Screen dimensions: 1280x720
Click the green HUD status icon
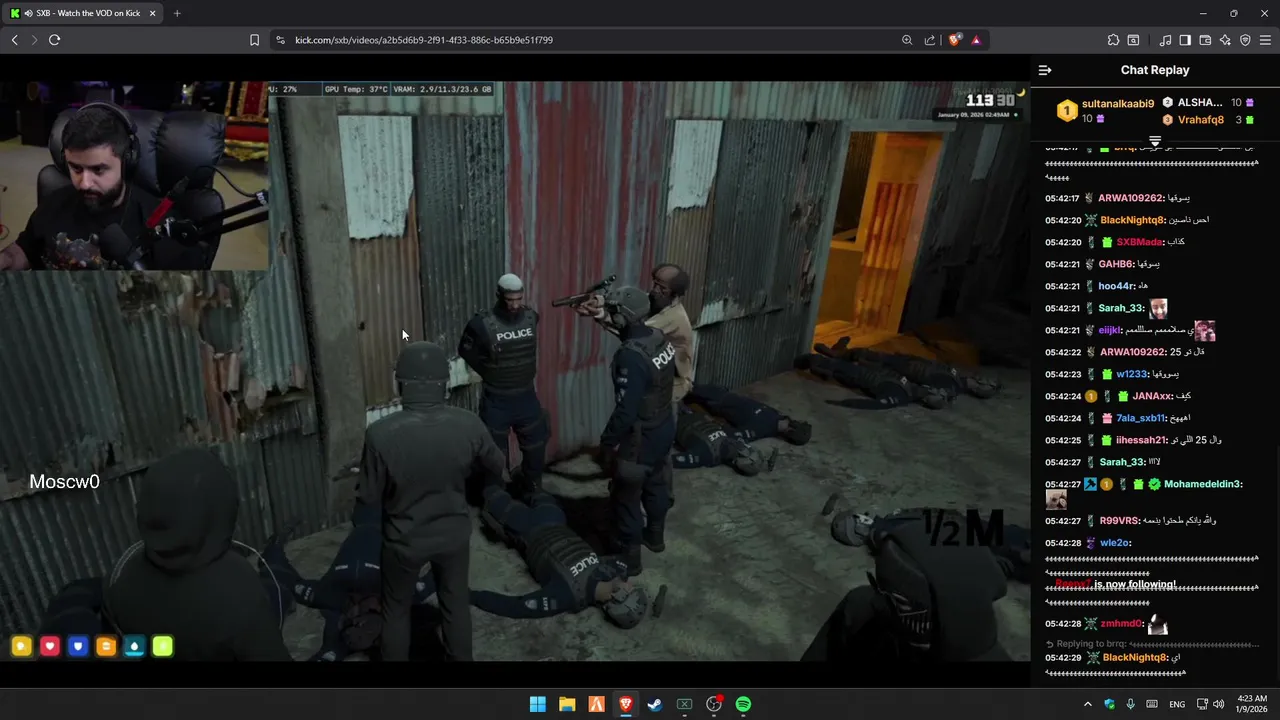162,647
